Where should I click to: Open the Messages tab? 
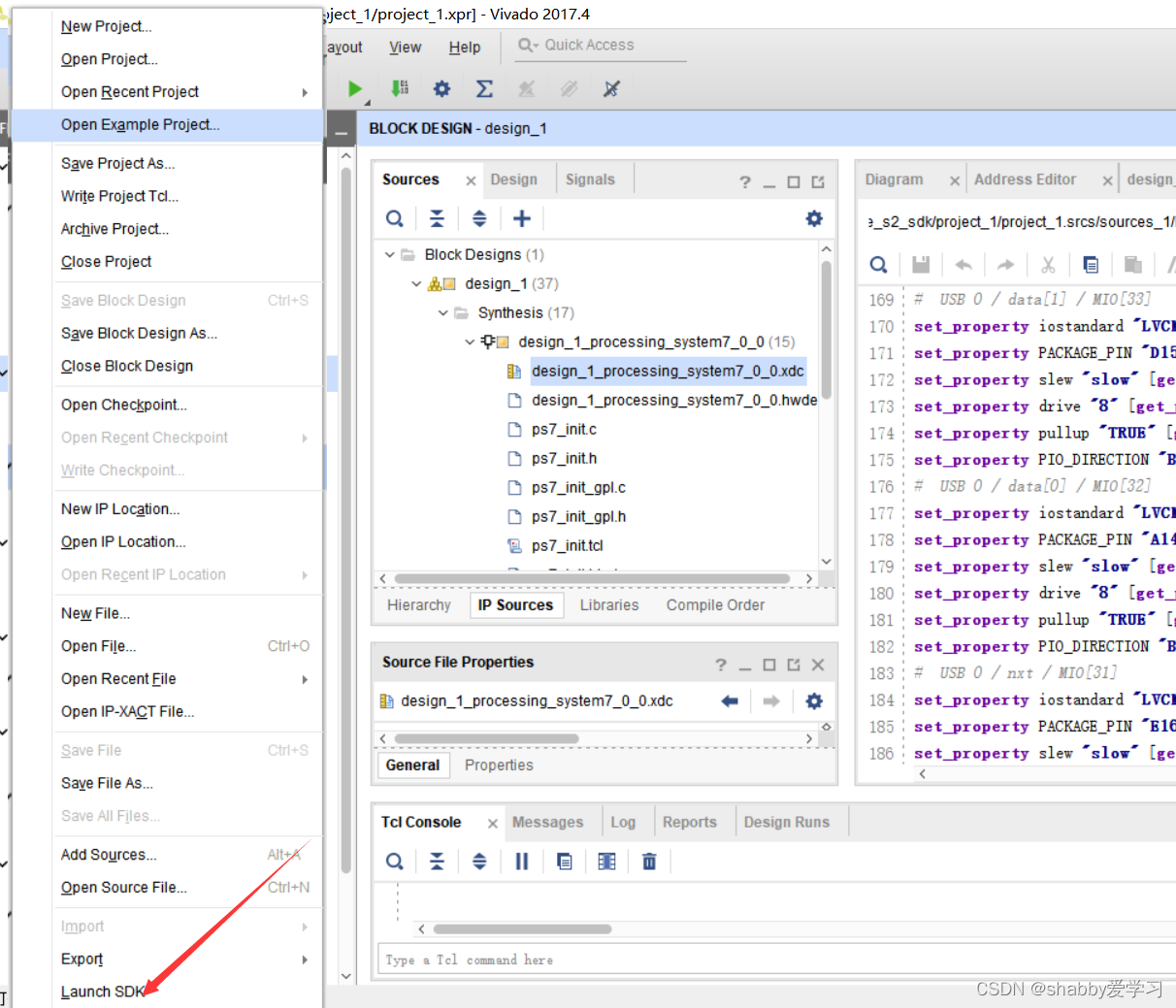pos(548,823)
